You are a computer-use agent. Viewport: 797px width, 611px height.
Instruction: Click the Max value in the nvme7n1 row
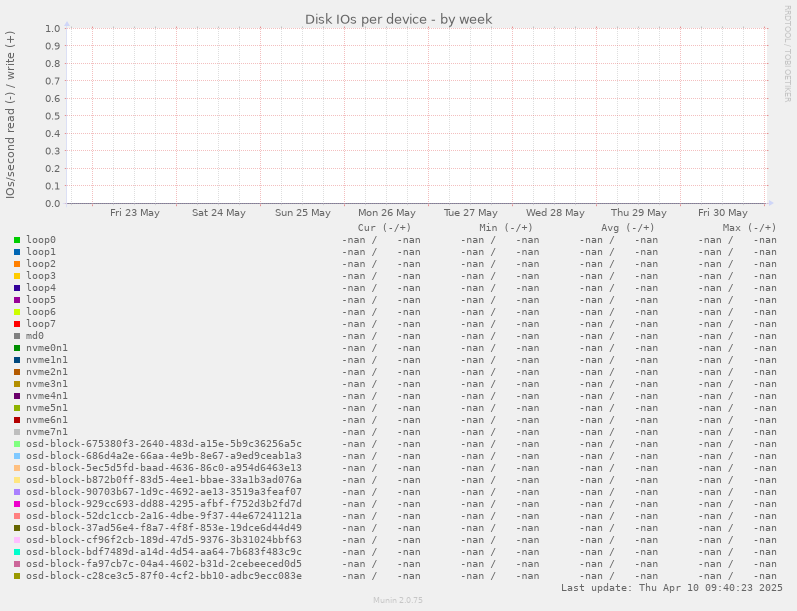738,432
